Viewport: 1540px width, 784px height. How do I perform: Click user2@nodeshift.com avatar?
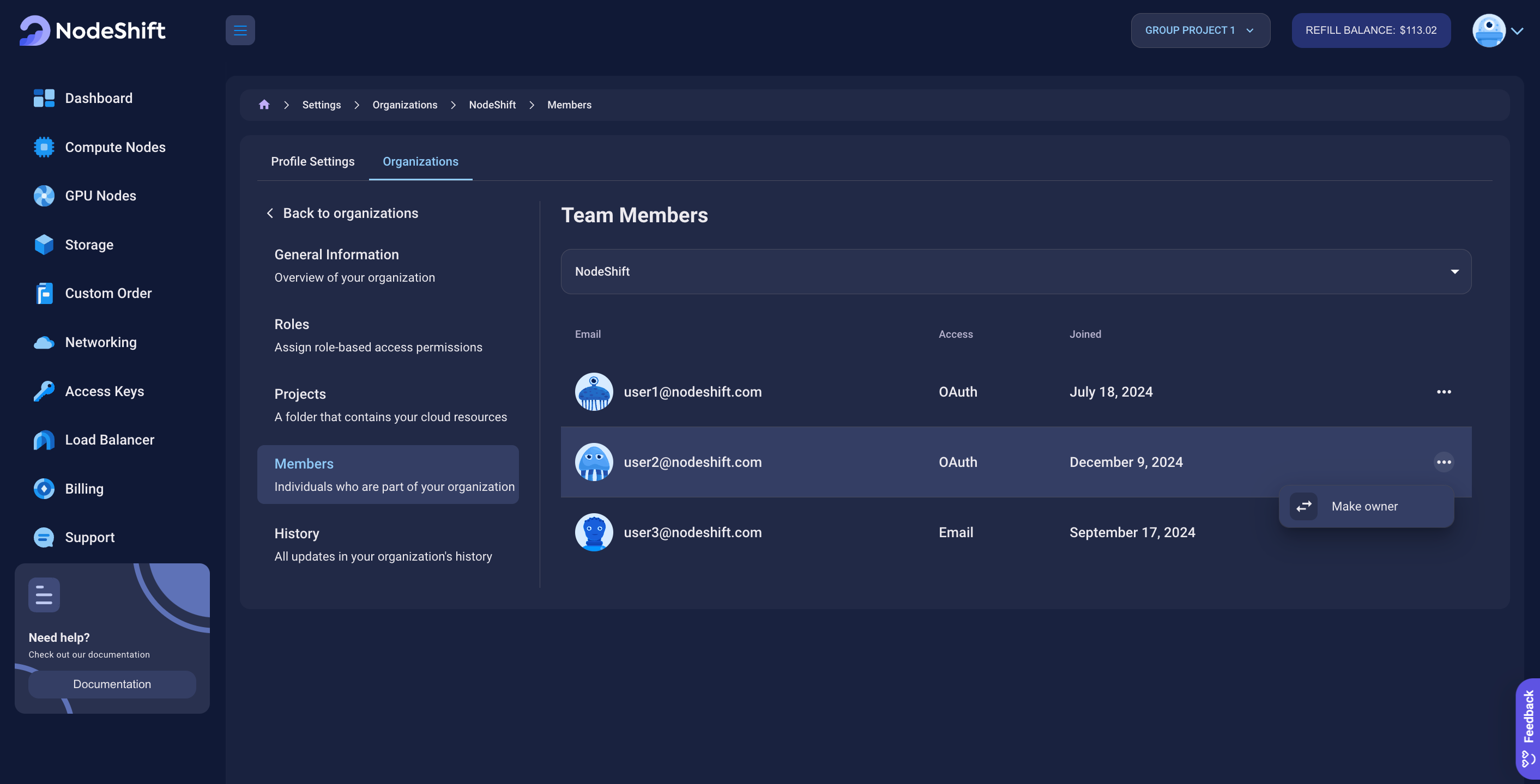[594, 463]
